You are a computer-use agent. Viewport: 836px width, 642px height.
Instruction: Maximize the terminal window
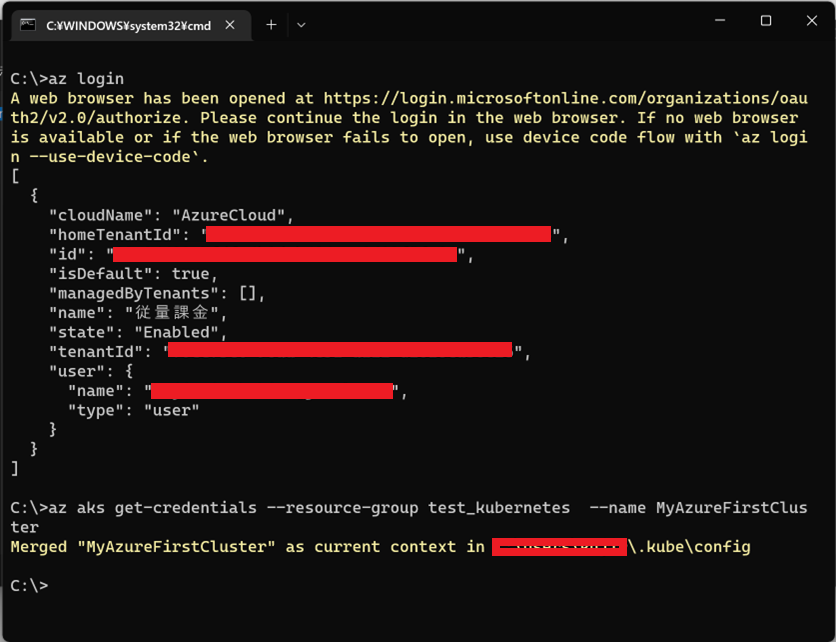[766, 21]
